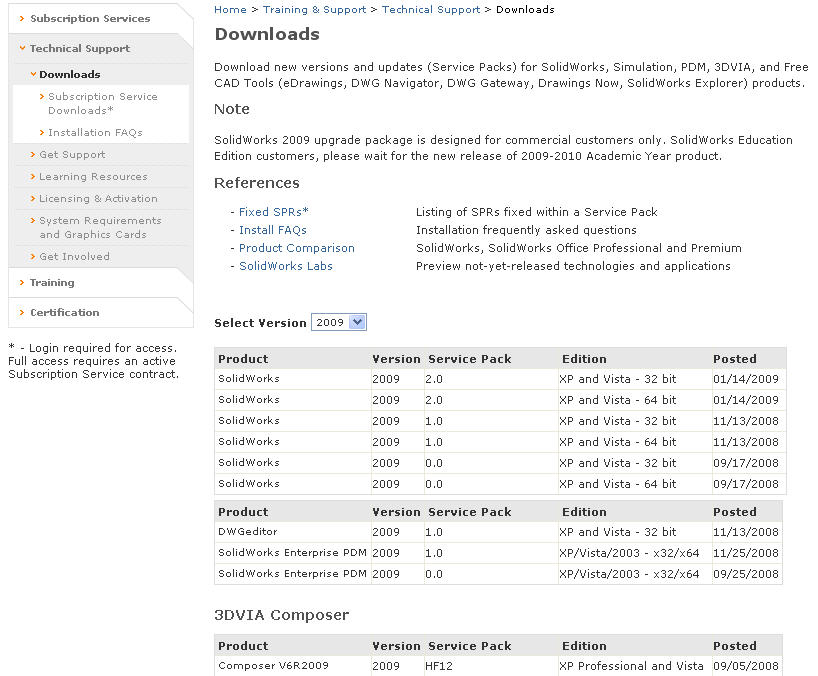Image resolution: width=818 pixels, height=676 pixels.
Task: Select SolidWorks 0.0 64 bit product
Action: click(x=248, y=484)
